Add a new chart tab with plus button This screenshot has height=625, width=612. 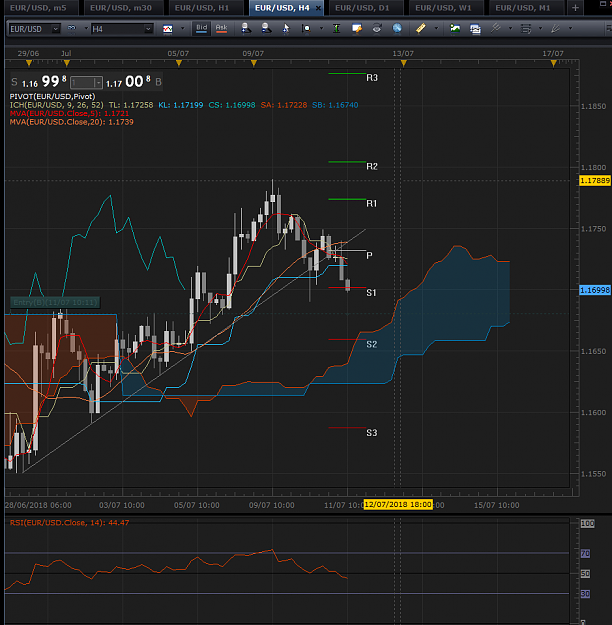(575, 8)
